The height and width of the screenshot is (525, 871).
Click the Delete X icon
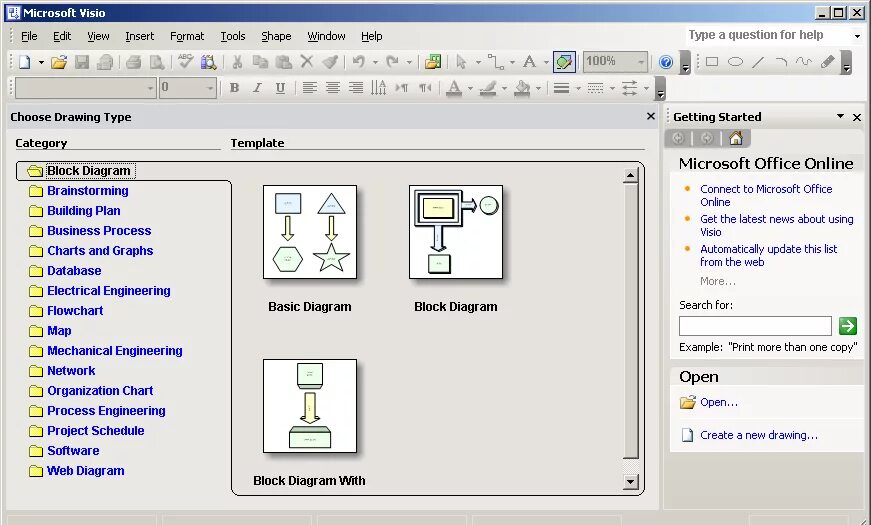tap(307, 62)
